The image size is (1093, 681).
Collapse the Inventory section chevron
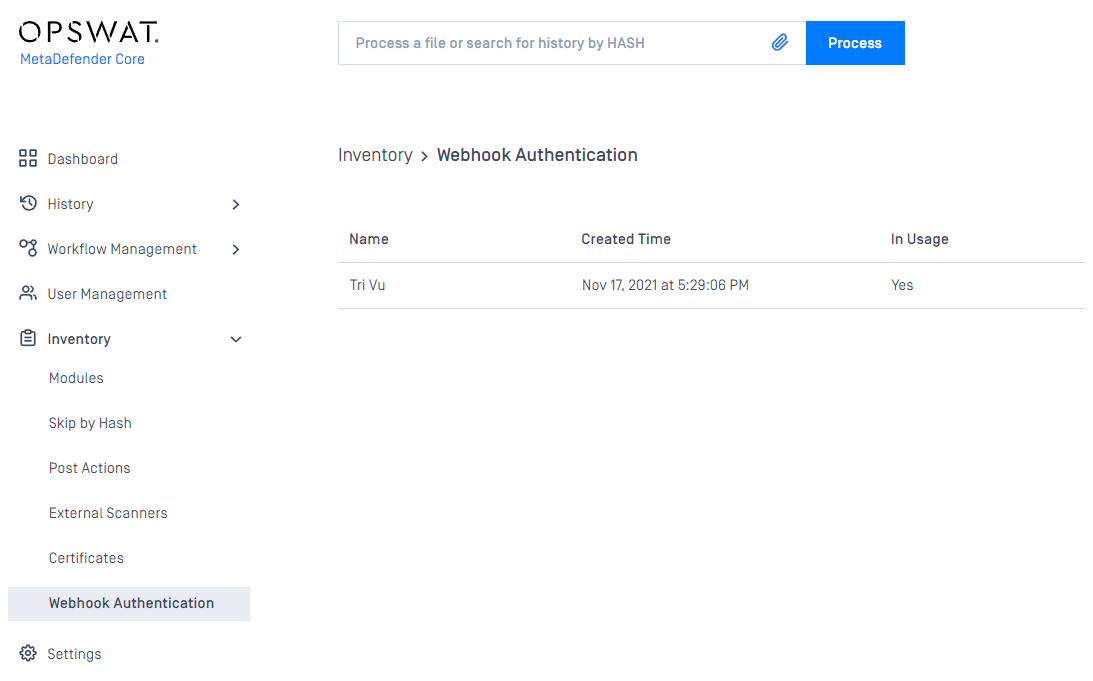[236, 339]
